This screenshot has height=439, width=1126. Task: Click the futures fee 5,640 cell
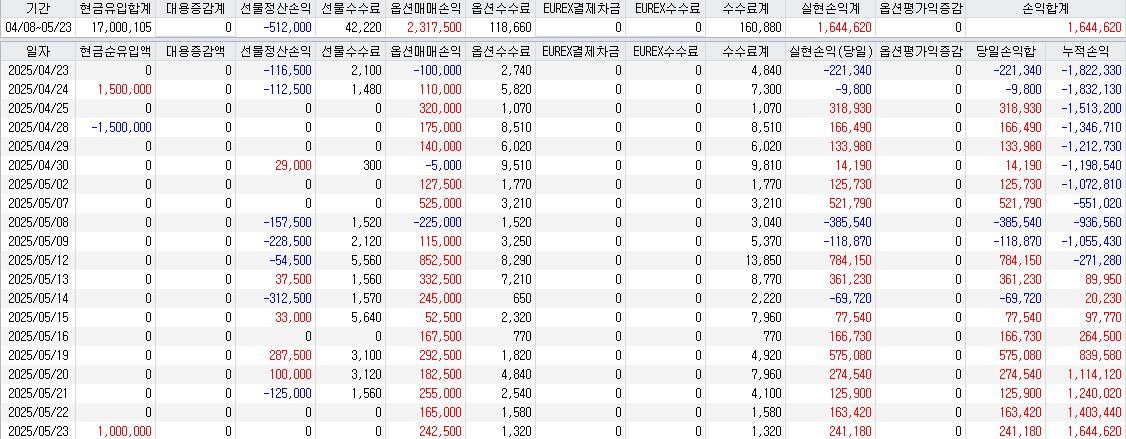click(x=368, y=317)
